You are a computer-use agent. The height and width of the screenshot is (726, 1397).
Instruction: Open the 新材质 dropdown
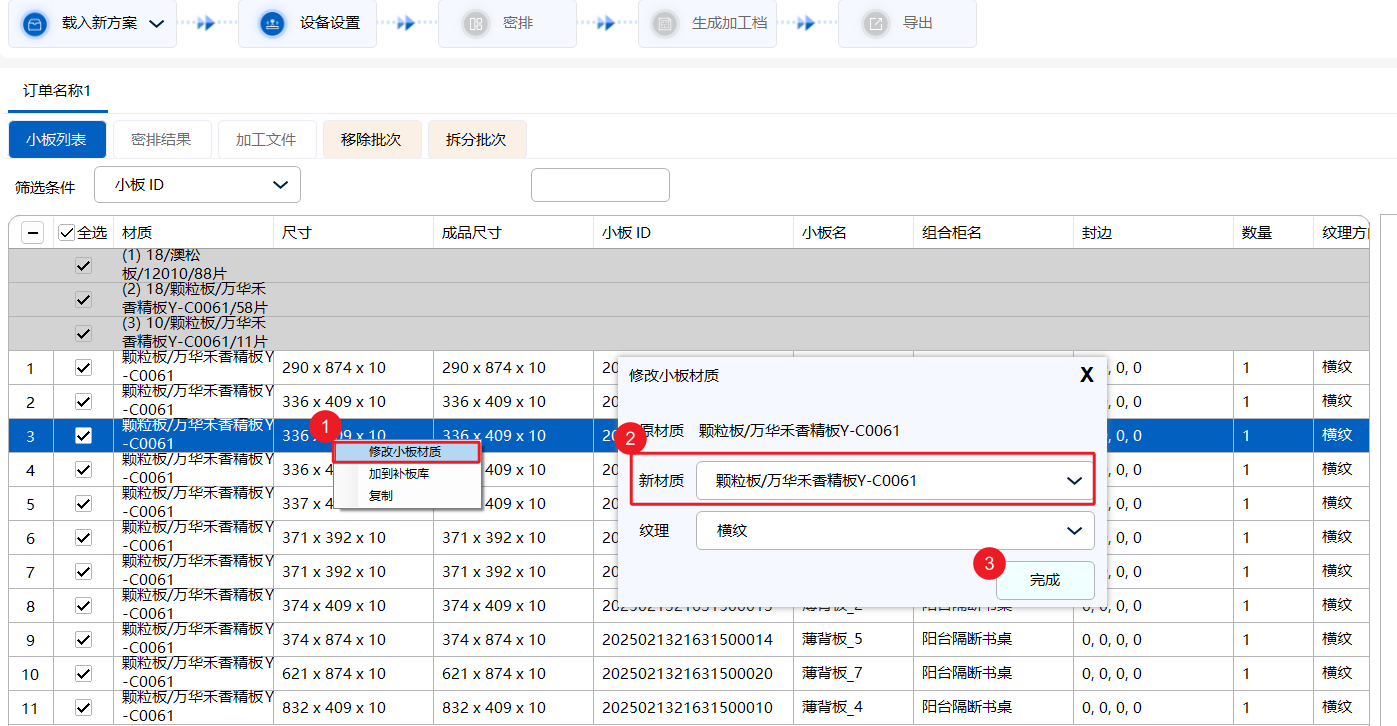point(894,481)
